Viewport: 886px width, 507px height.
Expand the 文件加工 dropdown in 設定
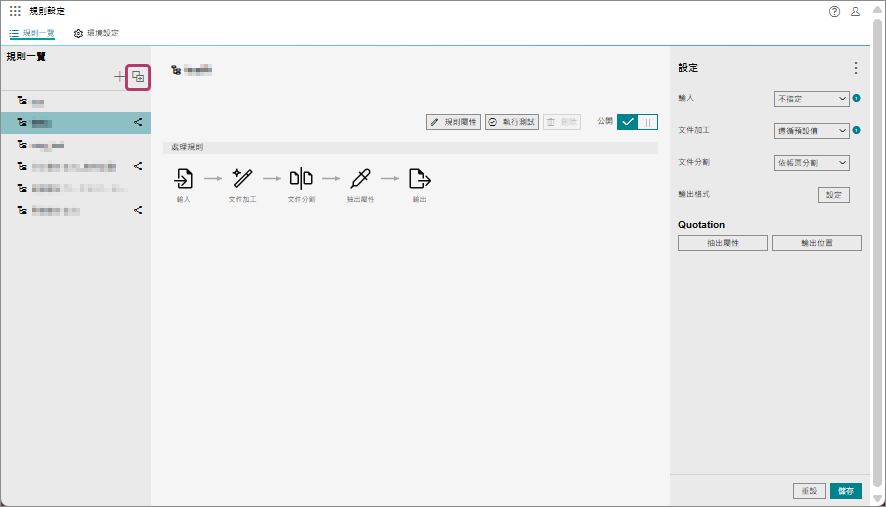tap(811, 130)
